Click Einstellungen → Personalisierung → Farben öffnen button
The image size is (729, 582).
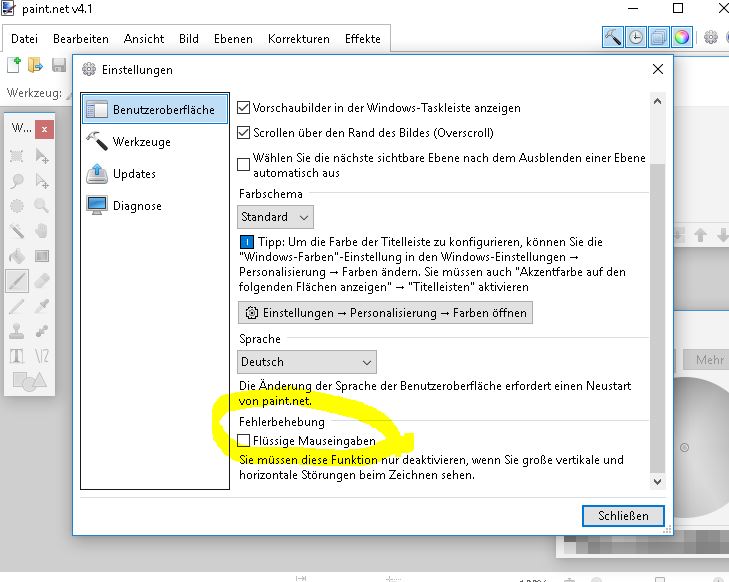[385, 313]
